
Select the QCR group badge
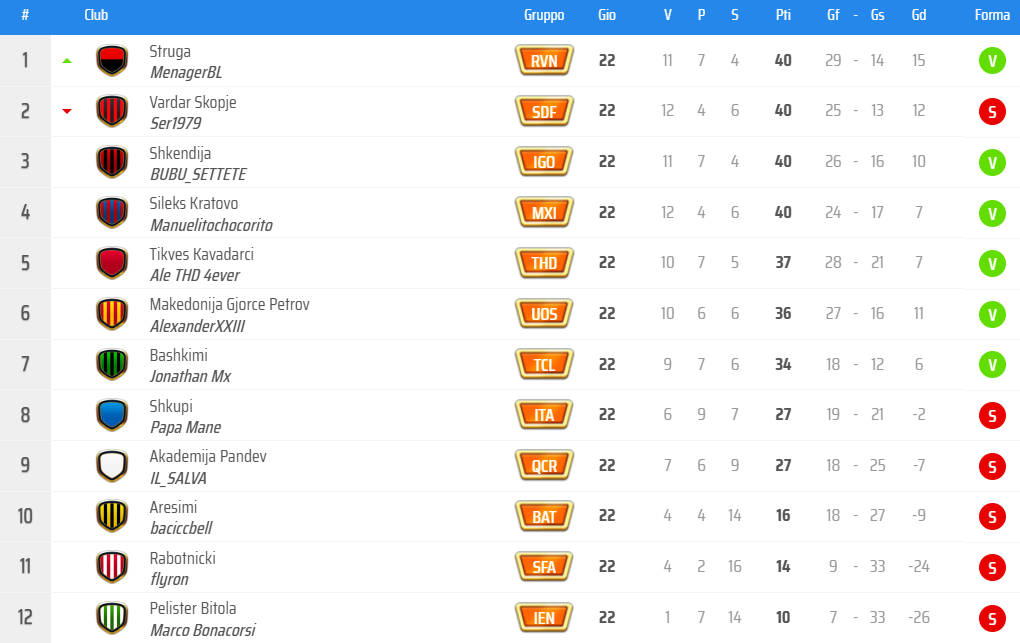(x=544, y=466)
